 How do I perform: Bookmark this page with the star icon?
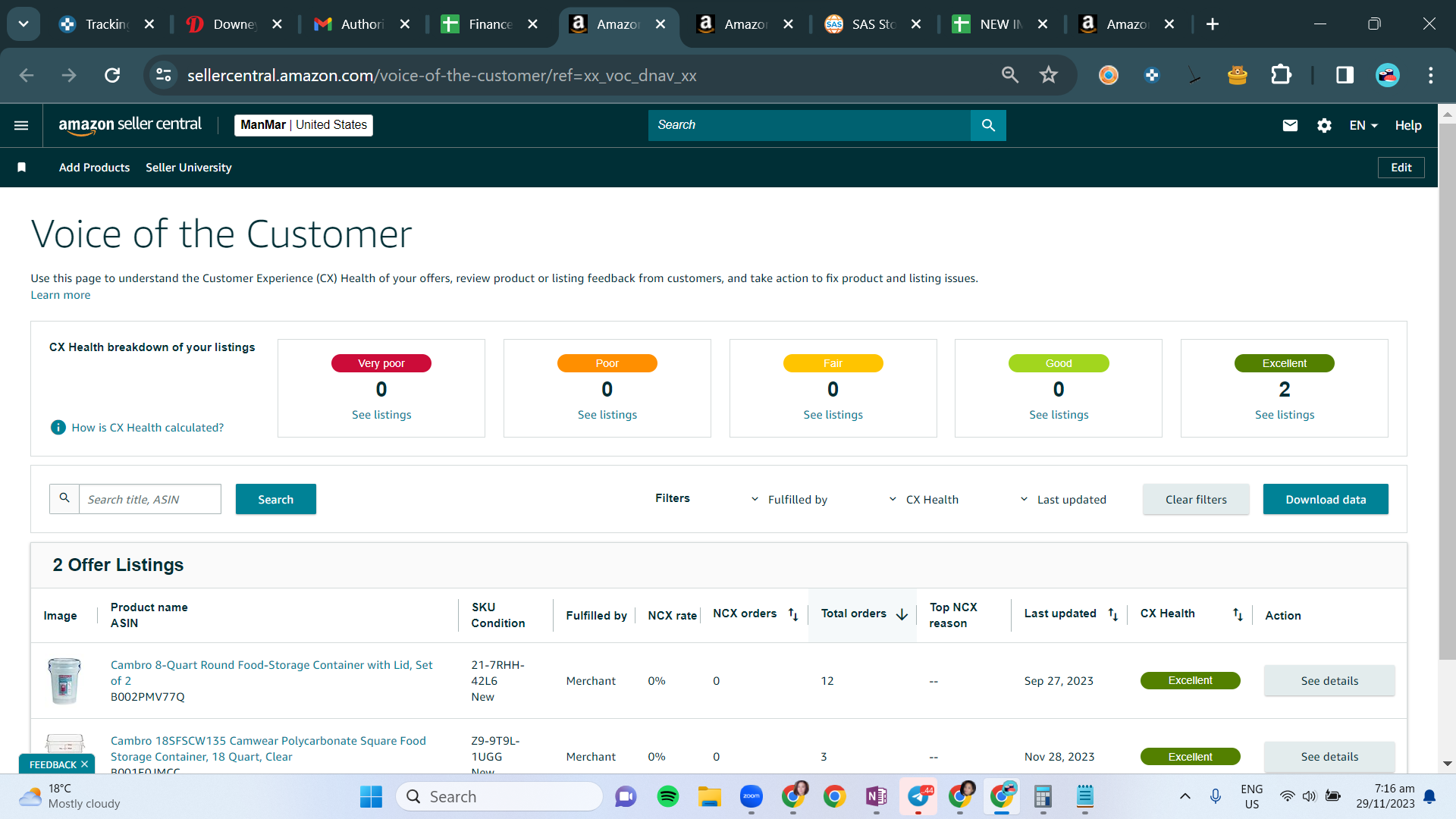pyautogui.click(x=1049, y=75)
